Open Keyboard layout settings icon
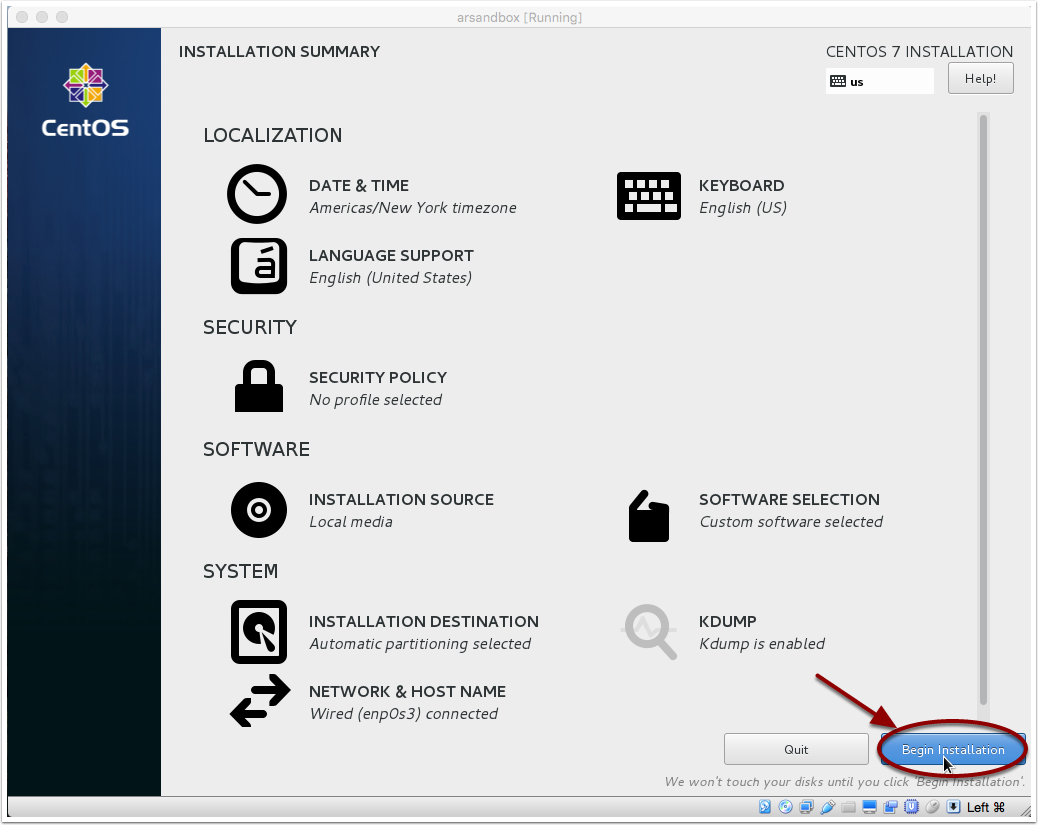 coord(649,196)
